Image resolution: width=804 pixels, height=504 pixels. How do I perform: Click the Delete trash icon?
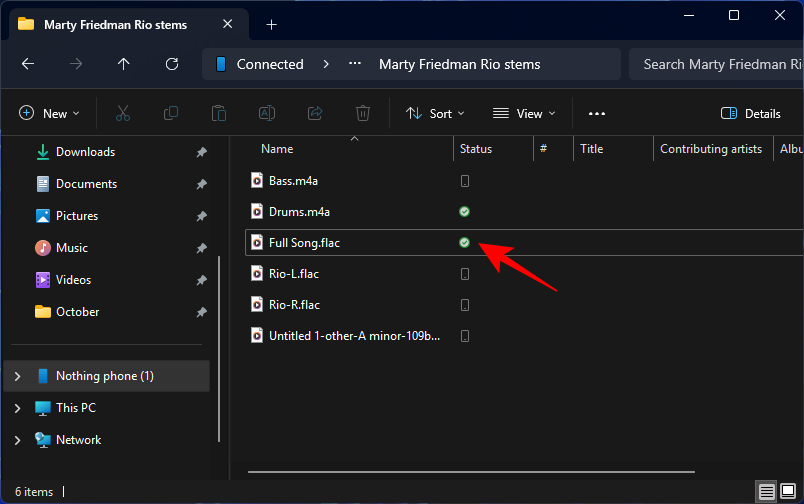364,114
